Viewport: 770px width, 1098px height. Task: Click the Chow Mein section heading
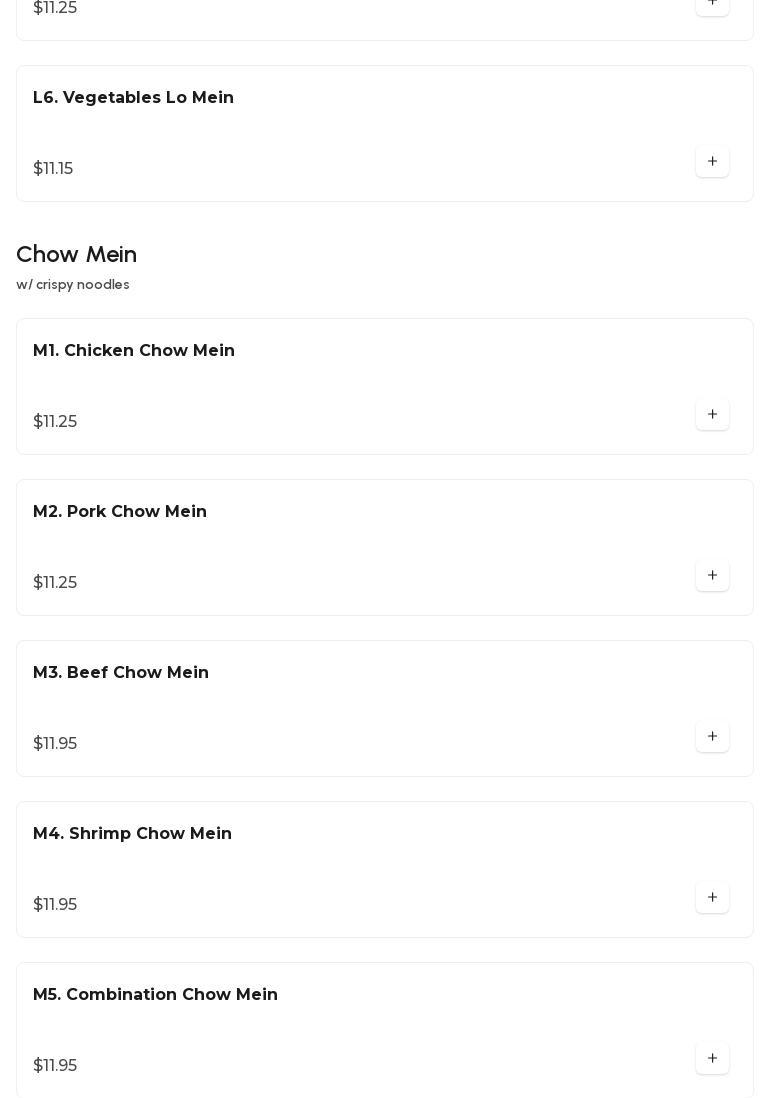[x=77, y=255]
